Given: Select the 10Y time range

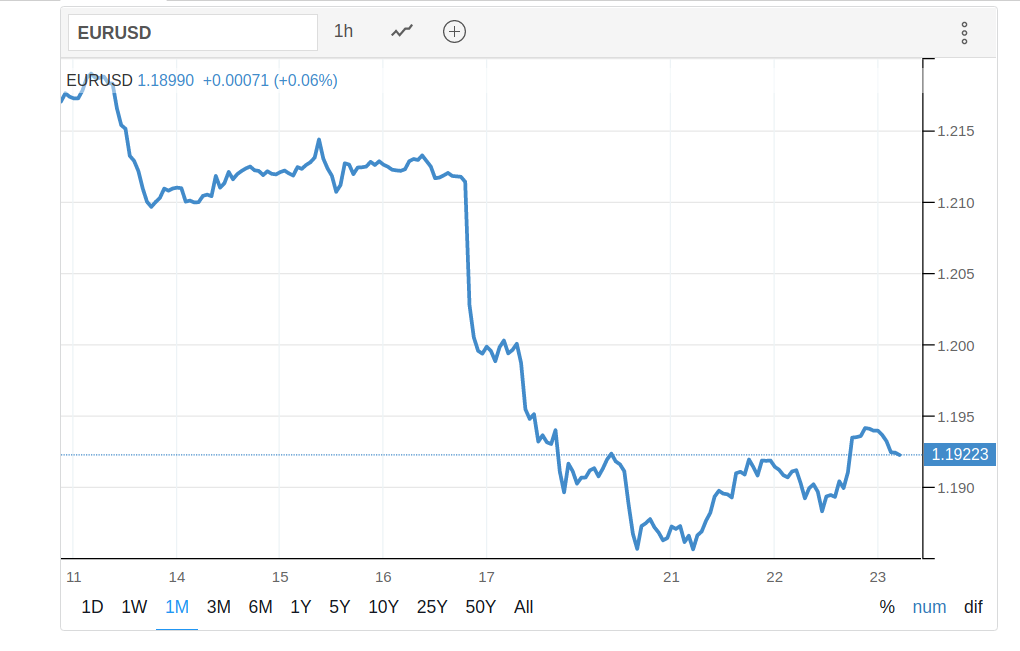Looking at the screenshot, I should click(x=383, y=607).
